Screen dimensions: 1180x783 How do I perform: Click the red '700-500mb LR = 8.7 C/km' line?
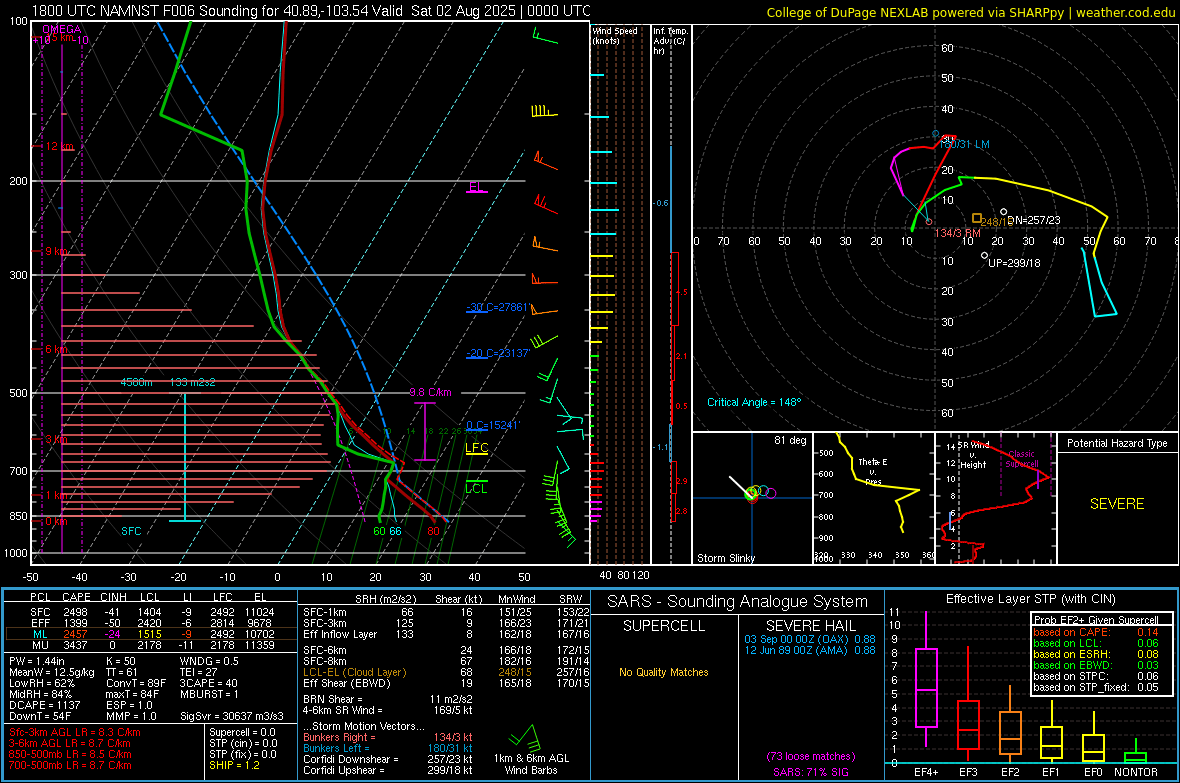[70, 765]
